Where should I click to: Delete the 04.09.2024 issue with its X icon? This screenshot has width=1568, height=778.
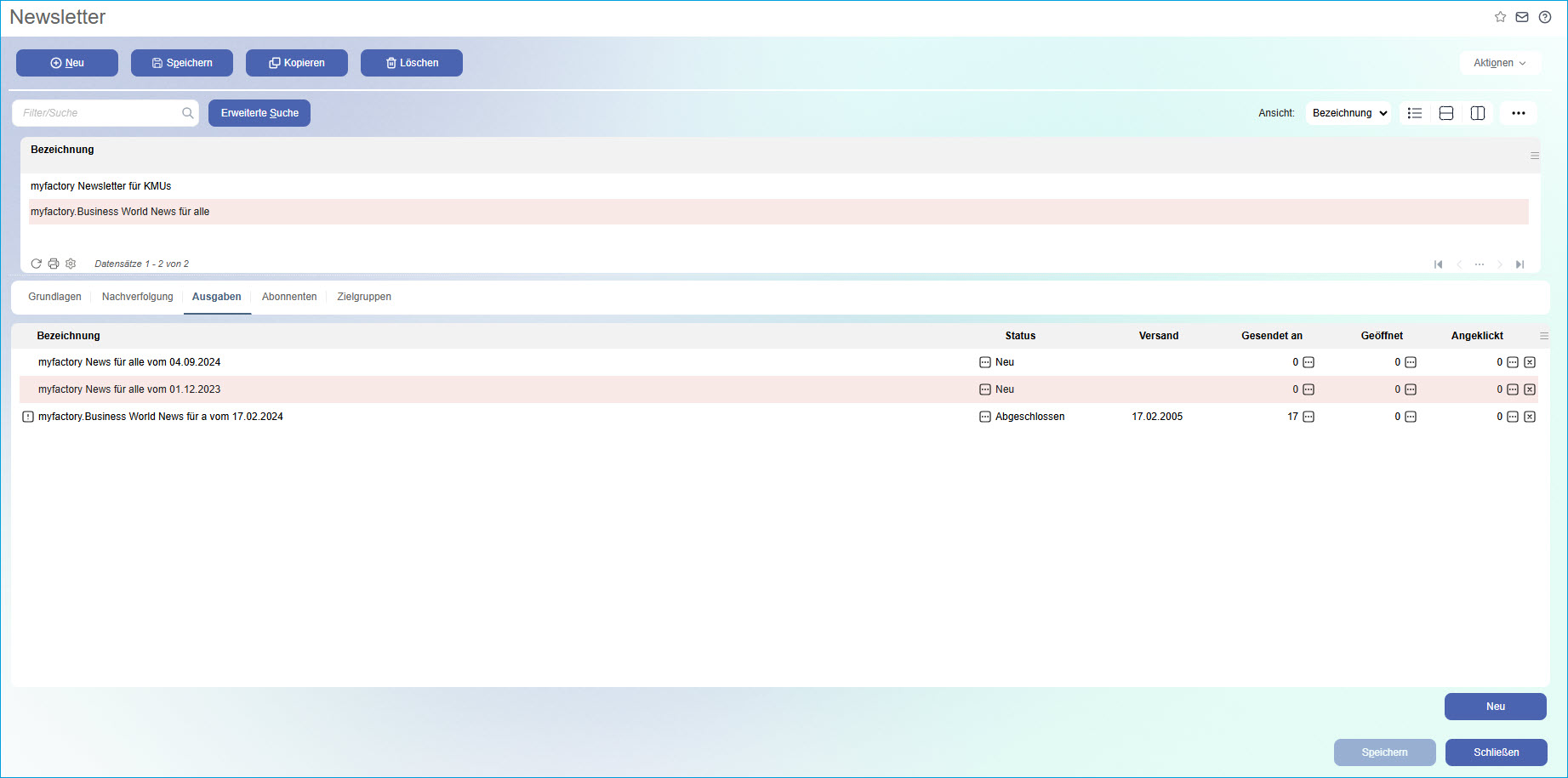(x=1530, y=362)
